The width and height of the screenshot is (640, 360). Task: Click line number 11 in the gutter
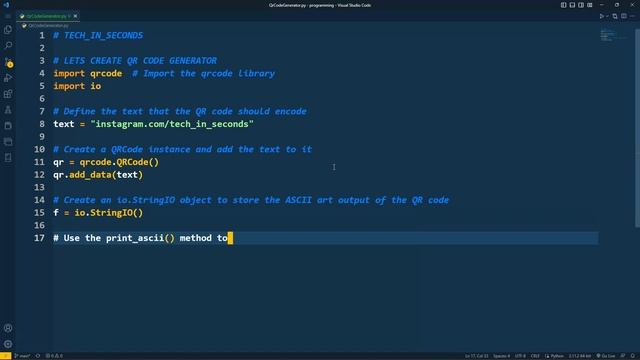click(x=39, y=162)
